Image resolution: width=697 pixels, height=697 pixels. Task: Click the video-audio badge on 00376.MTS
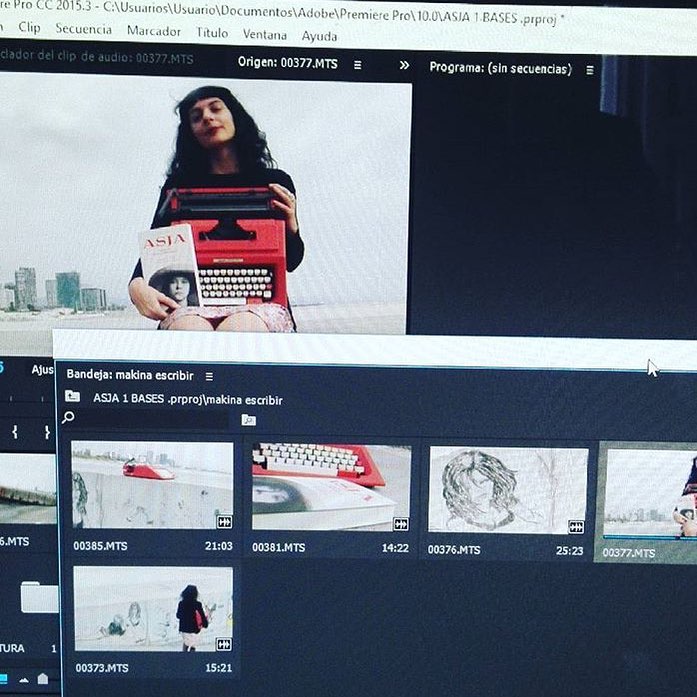coord(576,527)
